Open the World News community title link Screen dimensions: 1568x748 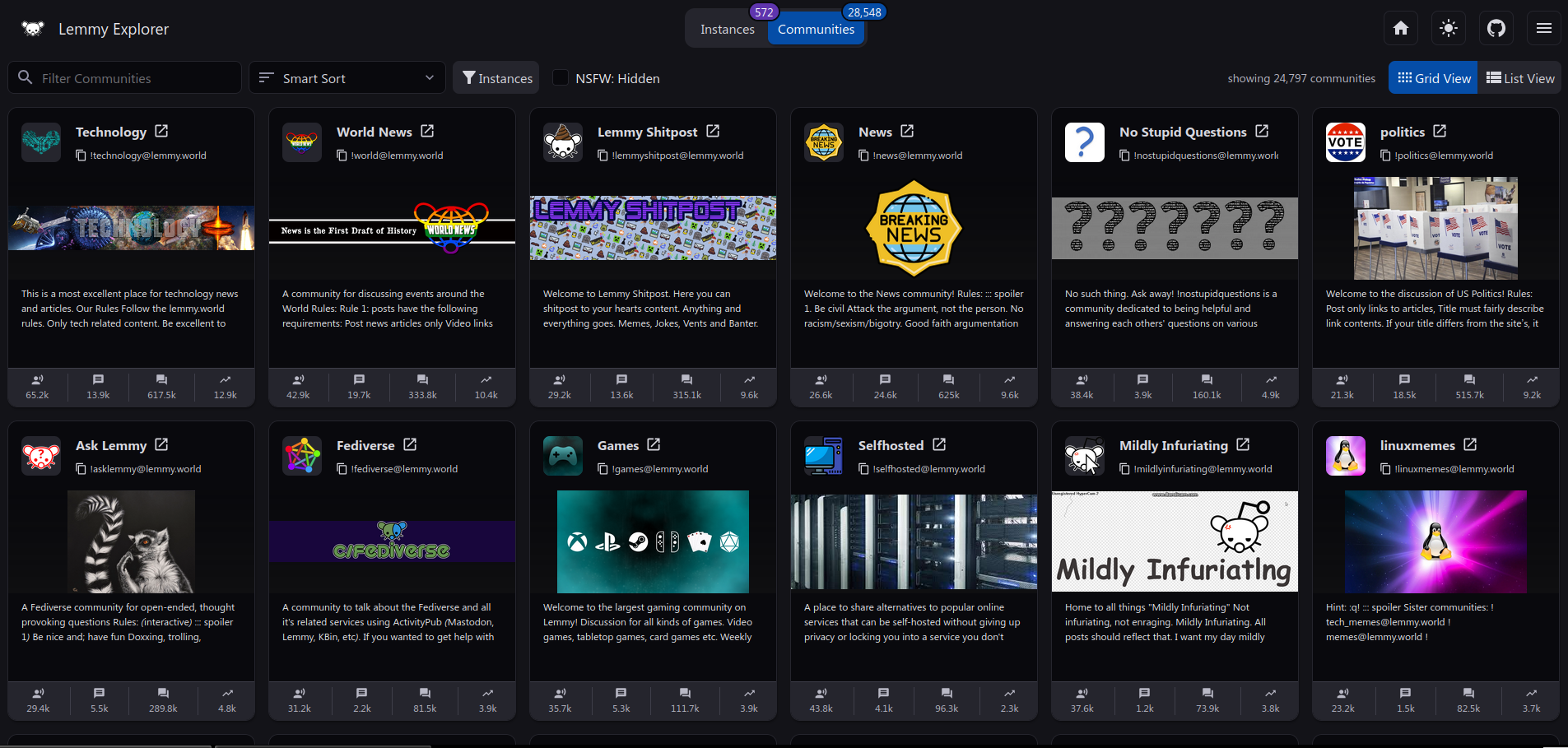(375, 132)
